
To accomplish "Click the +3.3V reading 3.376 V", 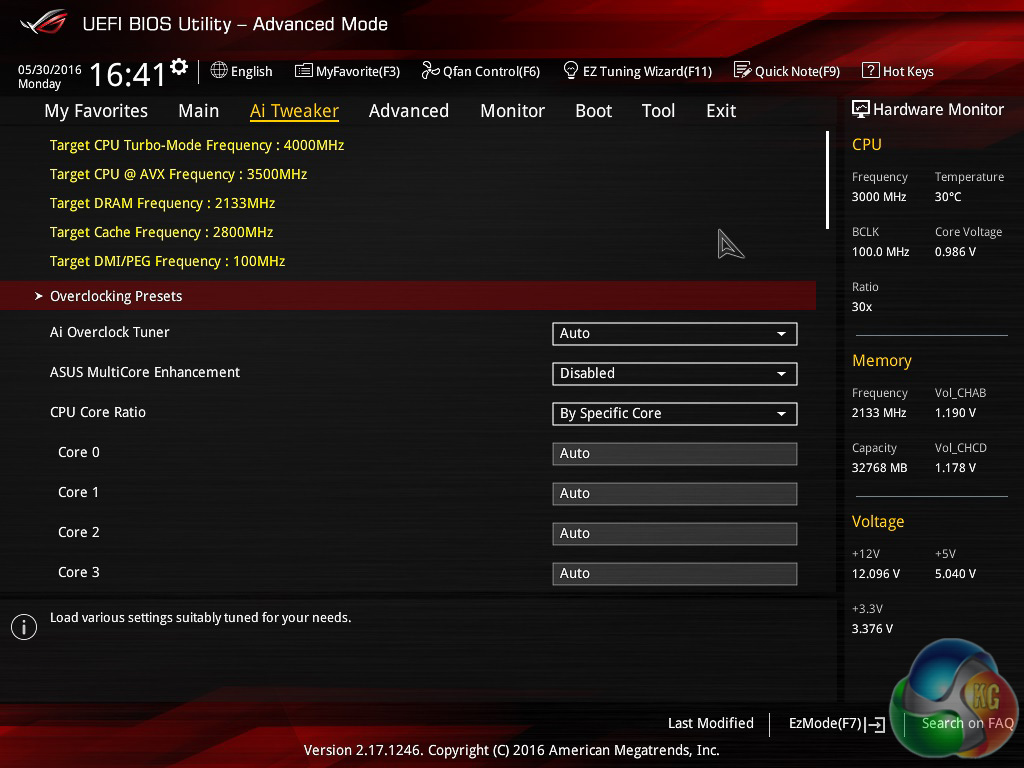I will [872, 628].
